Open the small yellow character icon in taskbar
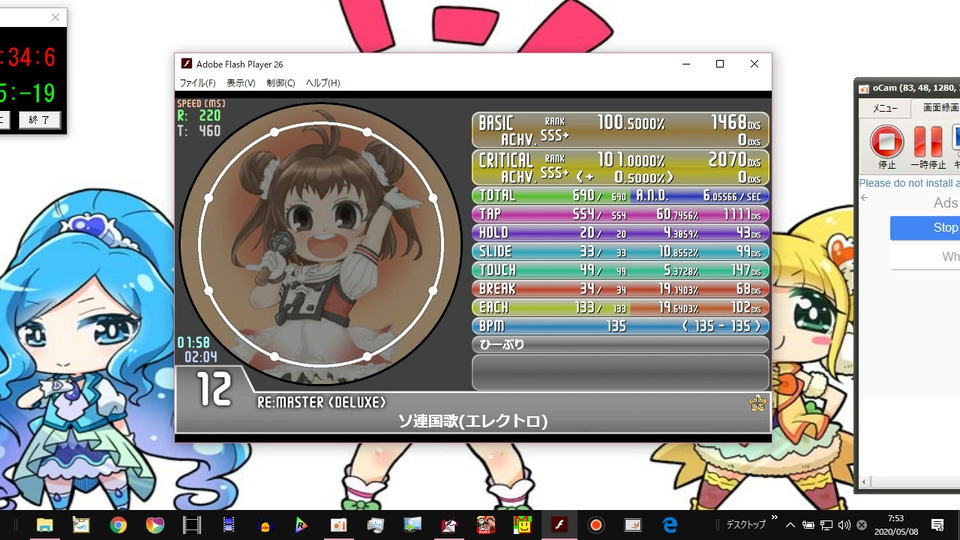The width and height of the screenshot is (960, 540). (265, 526)
